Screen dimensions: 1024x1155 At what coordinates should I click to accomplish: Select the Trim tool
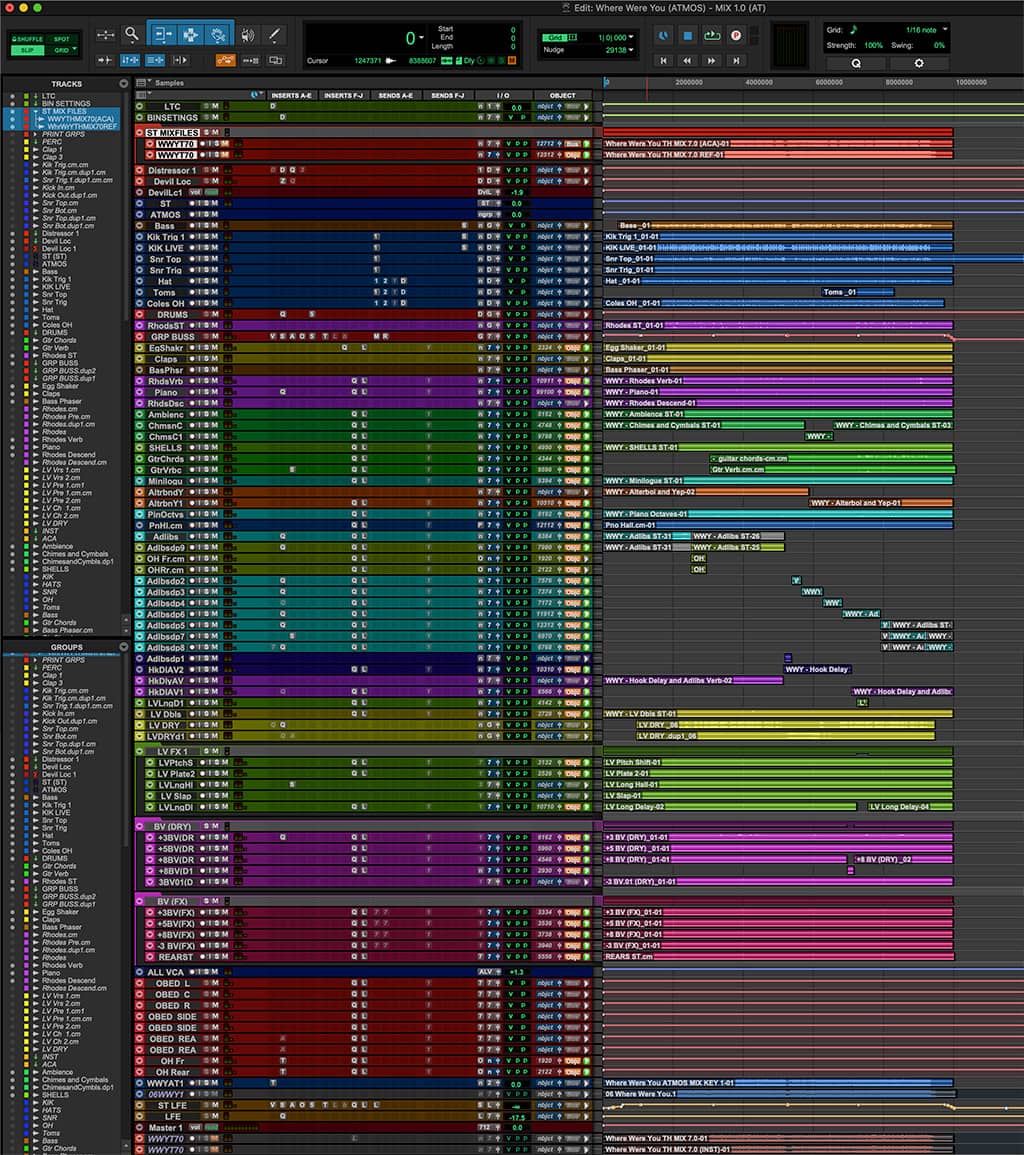[x=162, y=35]
